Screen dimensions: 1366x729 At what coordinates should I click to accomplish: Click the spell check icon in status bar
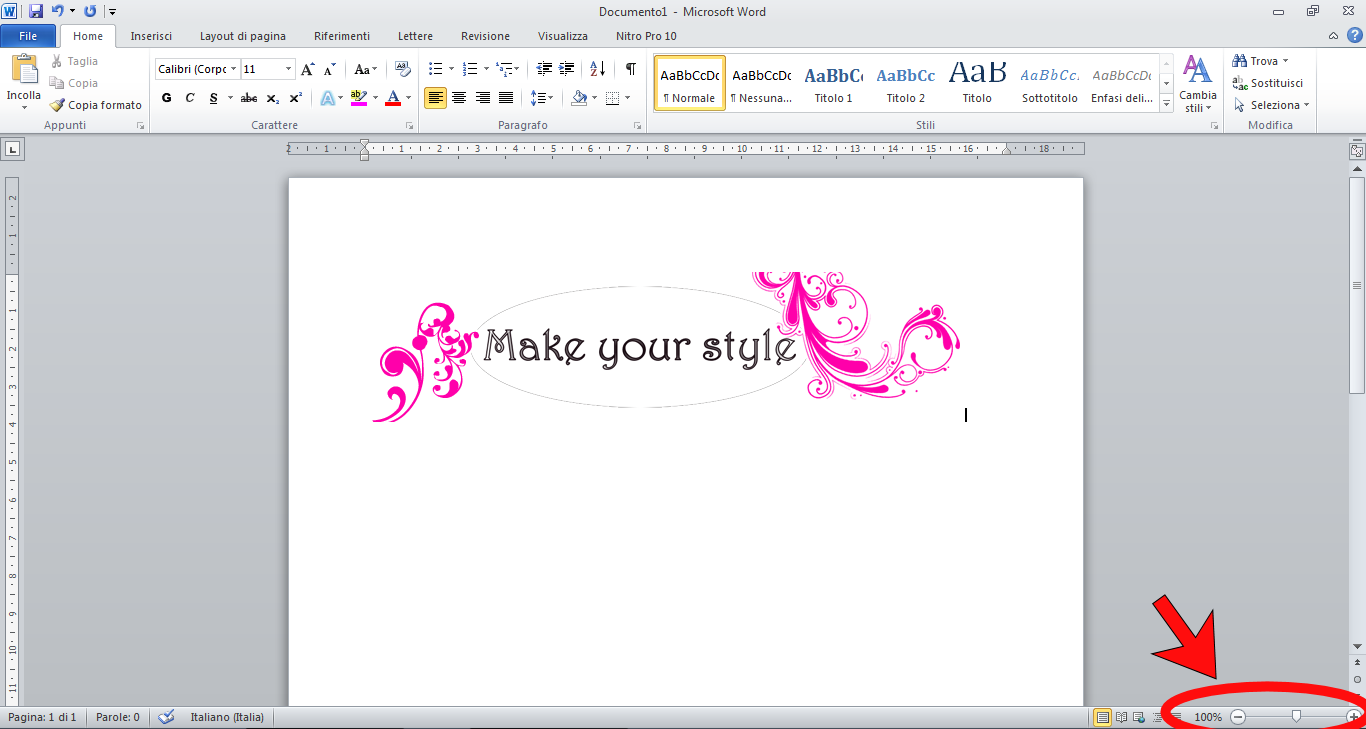coord(166,717)
